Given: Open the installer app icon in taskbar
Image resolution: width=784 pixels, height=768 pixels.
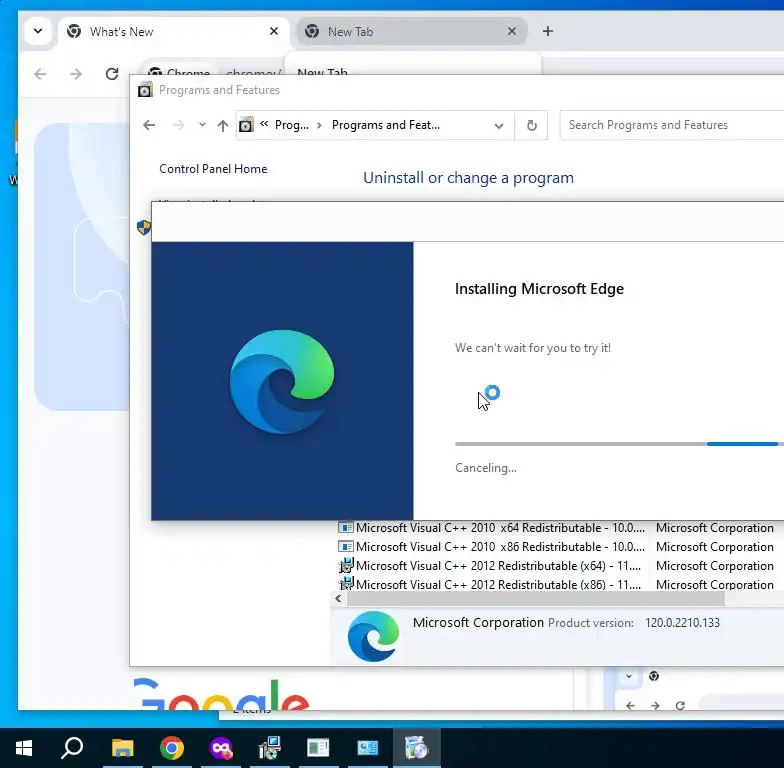Looking at the screenshot, I should (x=270, y=748).
